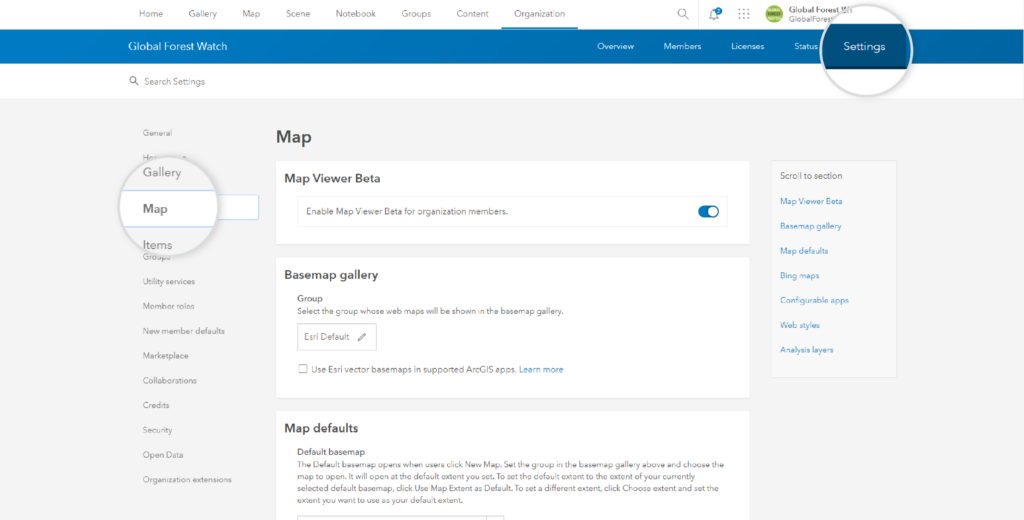1024x520 pixels.
Task: Jump to Configurable apps section link
Action: tap(814, 301)
